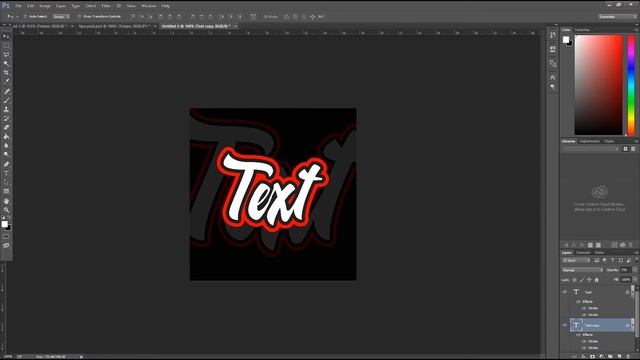Screen dimensions: 640x360
Task: Select the Quick Selection tool
Action: [x=6, y=63]
